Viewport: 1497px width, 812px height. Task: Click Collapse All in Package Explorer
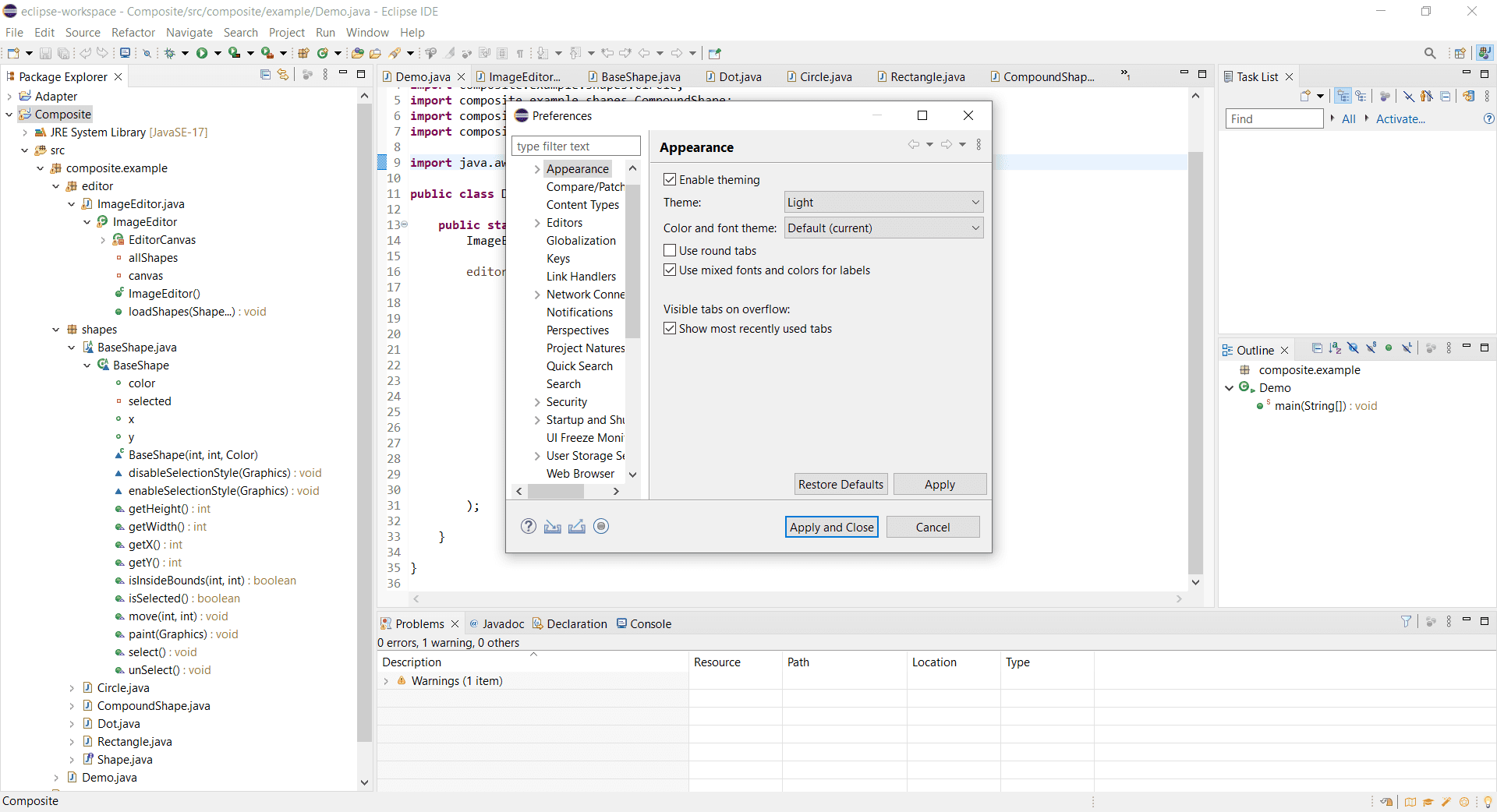click(266, 75)
